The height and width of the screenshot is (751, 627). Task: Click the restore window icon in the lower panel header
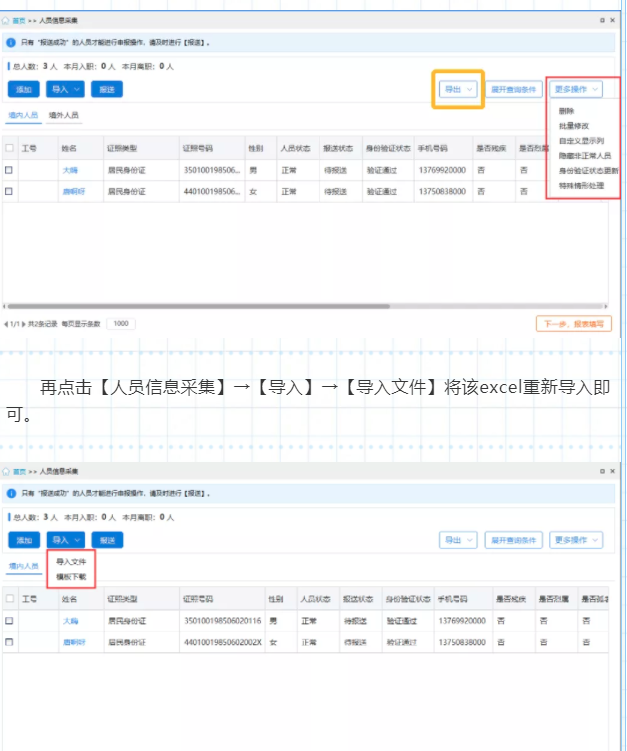[600, 471]
